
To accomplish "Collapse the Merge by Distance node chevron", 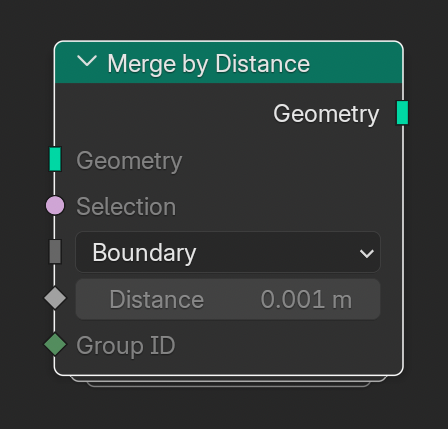I will click(x=87, y=61).
